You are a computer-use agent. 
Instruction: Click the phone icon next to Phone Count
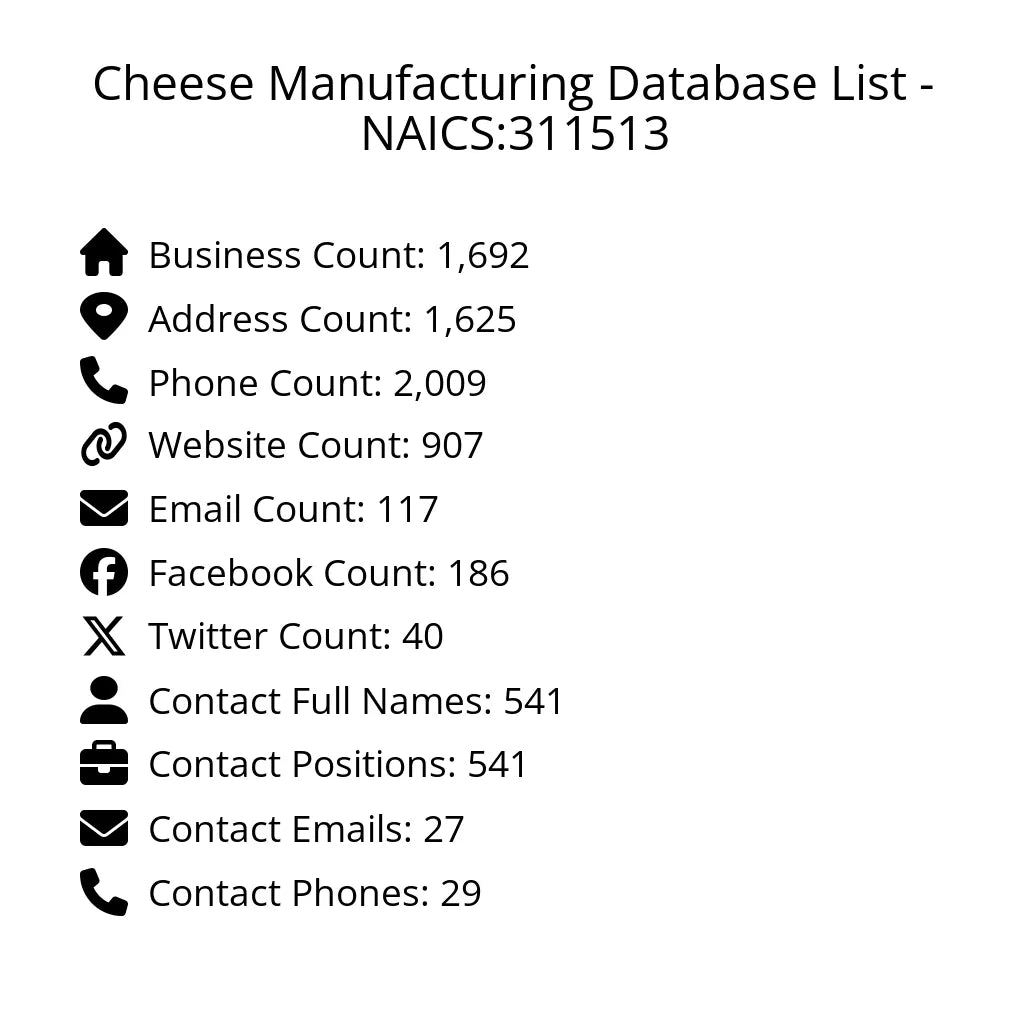(x=104, y=381)
